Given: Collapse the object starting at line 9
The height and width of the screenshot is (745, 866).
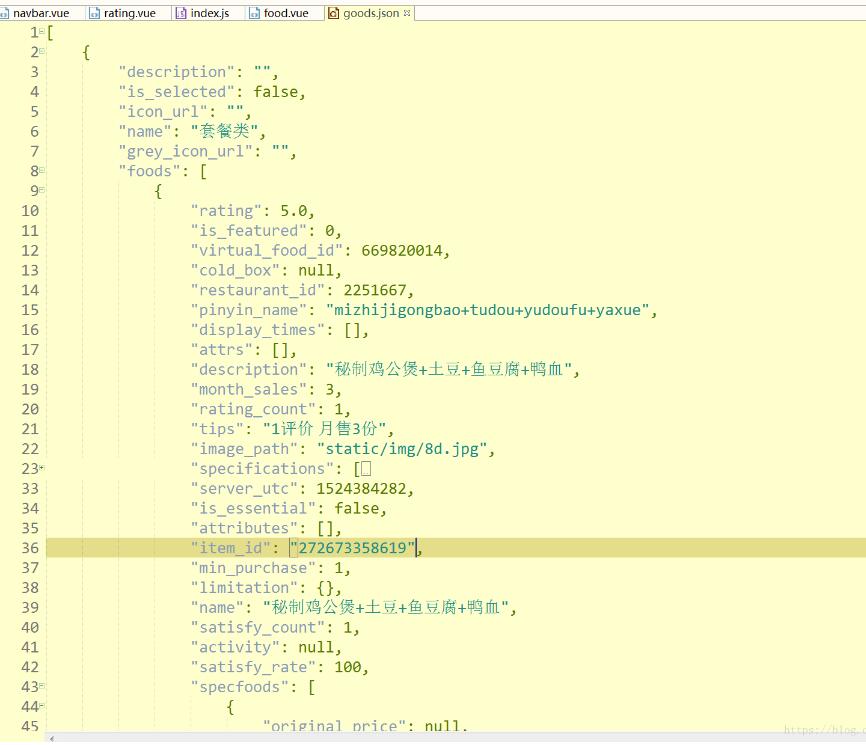Looking at the screenshot, I should click(x=41, y=191).
